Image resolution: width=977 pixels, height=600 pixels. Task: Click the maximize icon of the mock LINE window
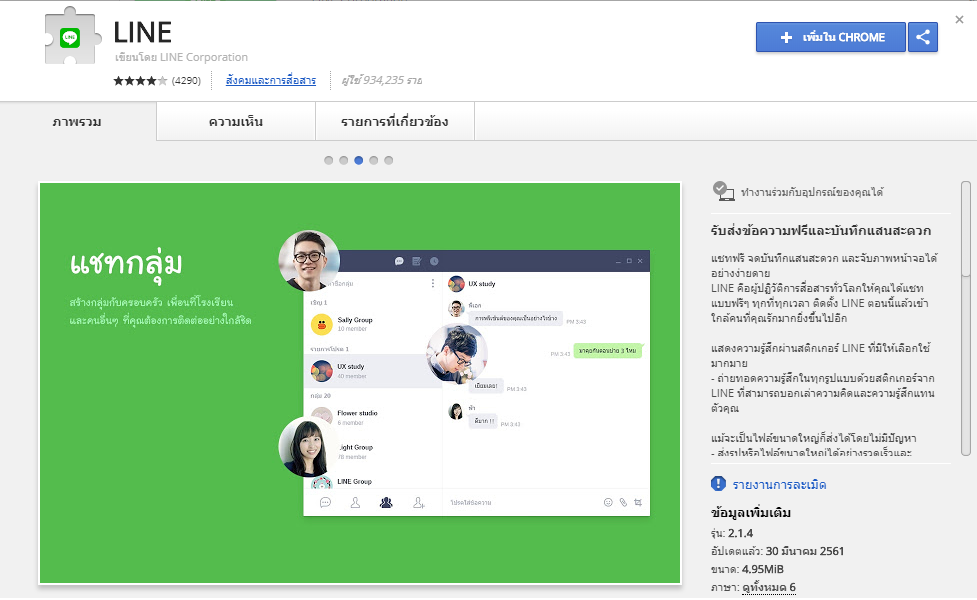[629, 261]
